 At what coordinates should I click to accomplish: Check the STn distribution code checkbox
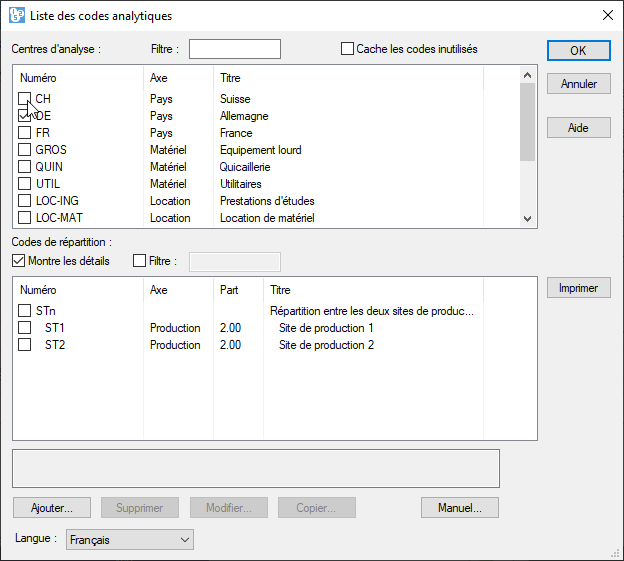coord(24,311)
